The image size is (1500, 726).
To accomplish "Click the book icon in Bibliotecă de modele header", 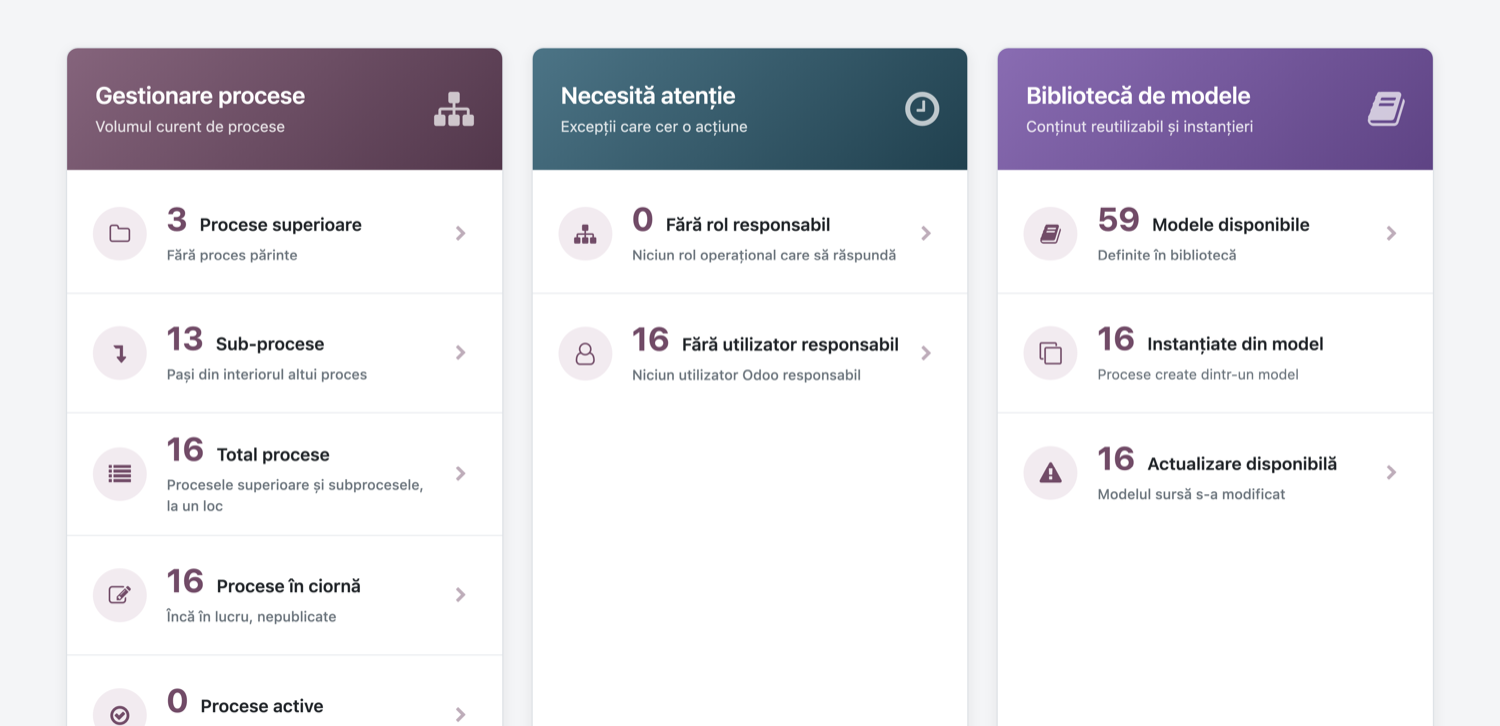I will point(1386,109).
